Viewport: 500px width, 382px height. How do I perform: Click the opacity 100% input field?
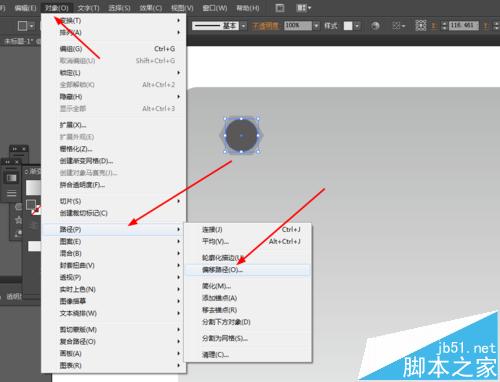[298, 26]
